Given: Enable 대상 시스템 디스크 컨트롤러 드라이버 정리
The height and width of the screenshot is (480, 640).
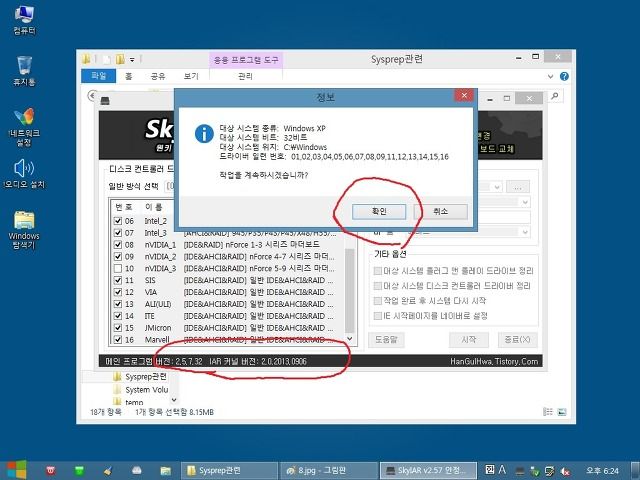Looking at the screenshot, I should click(378, 286).
